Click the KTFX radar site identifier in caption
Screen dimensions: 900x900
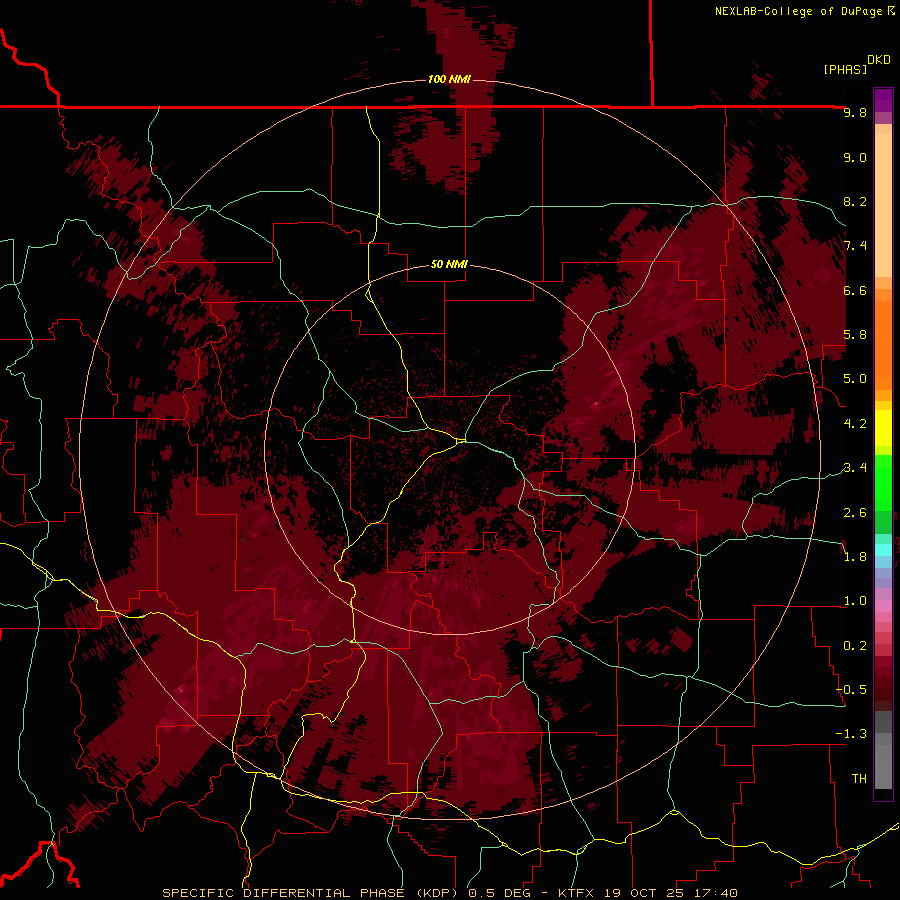575,893
